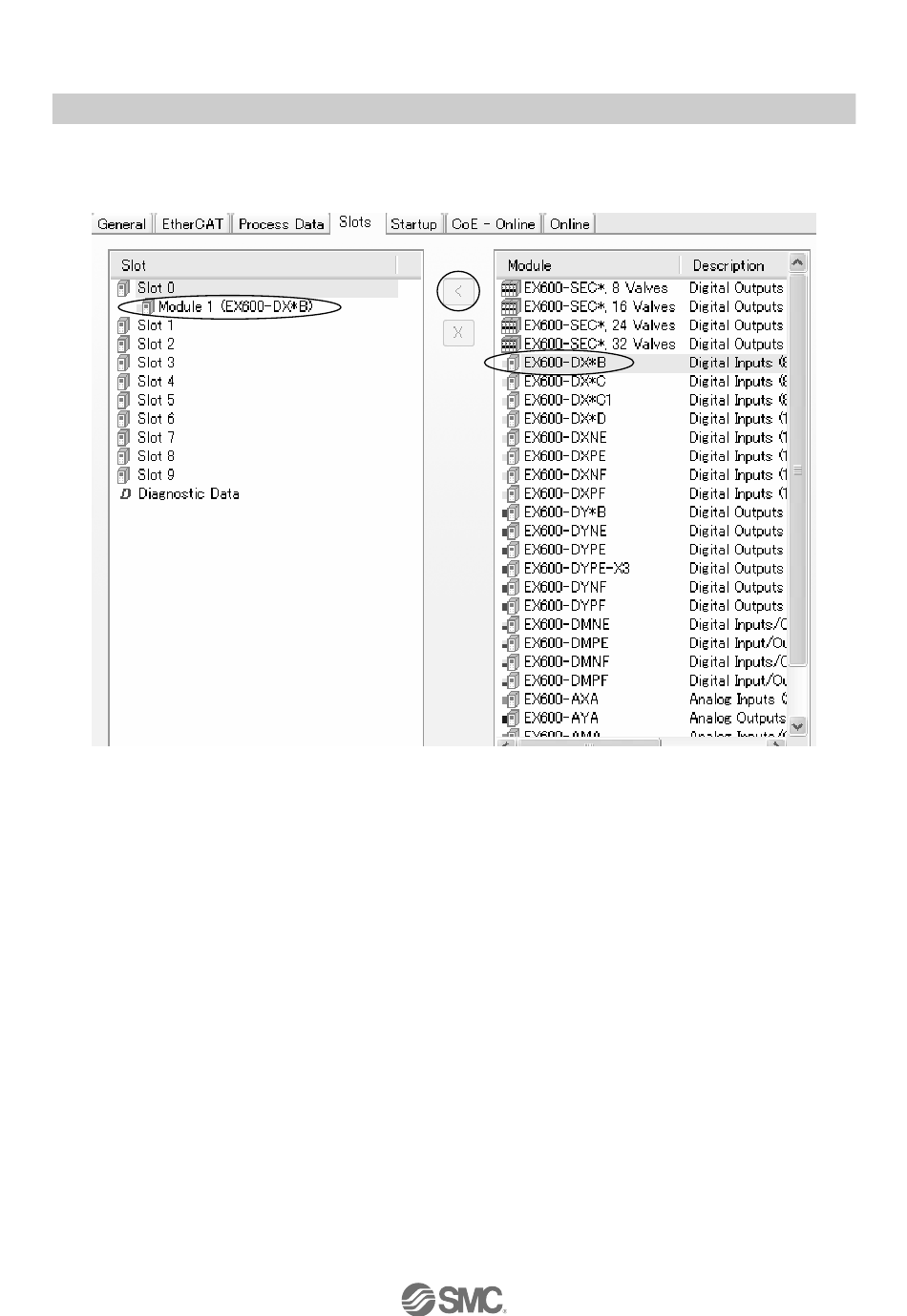Click the Slot 9 icon
The image size is (907, 1316).
[x=123, y=474]
